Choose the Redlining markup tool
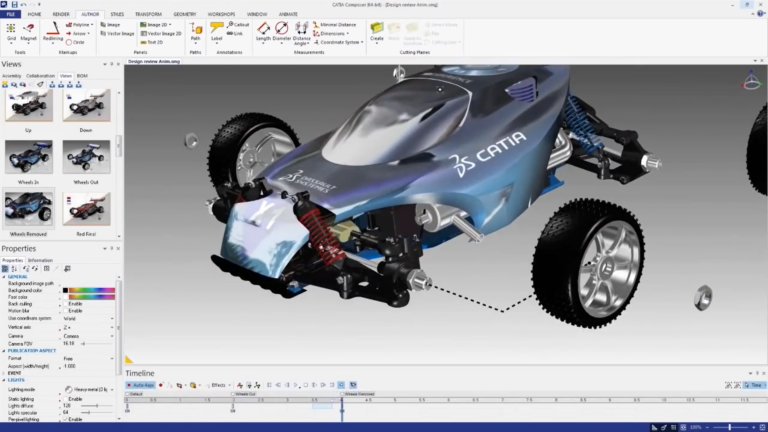This screenshot has height=432, width=768. (x=52, y=32)
